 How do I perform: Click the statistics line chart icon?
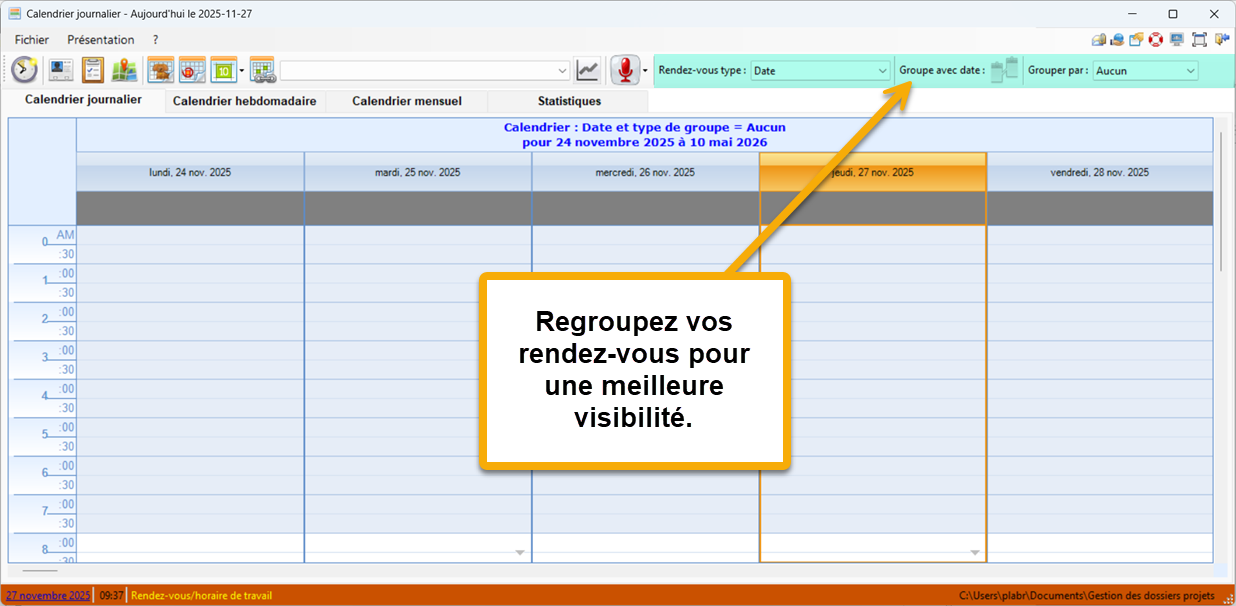coord(588,70)
